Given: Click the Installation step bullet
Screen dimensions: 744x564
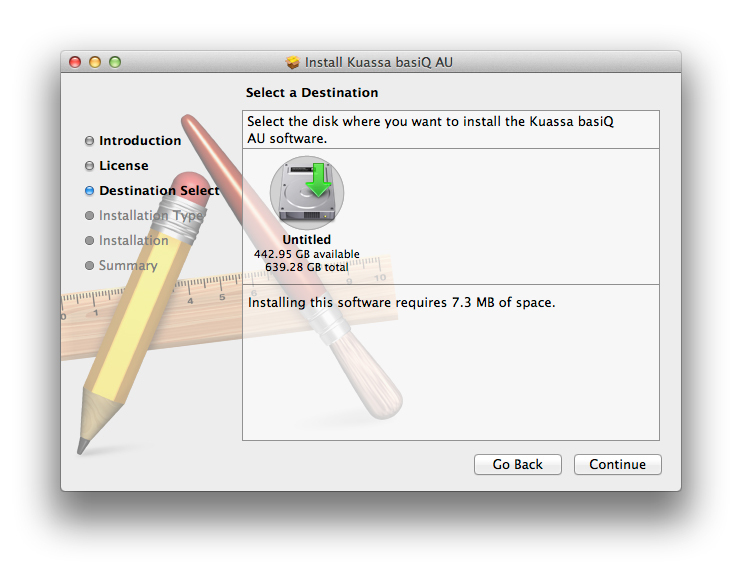Looking at the screenshot, I should click(x=89, y=240).
